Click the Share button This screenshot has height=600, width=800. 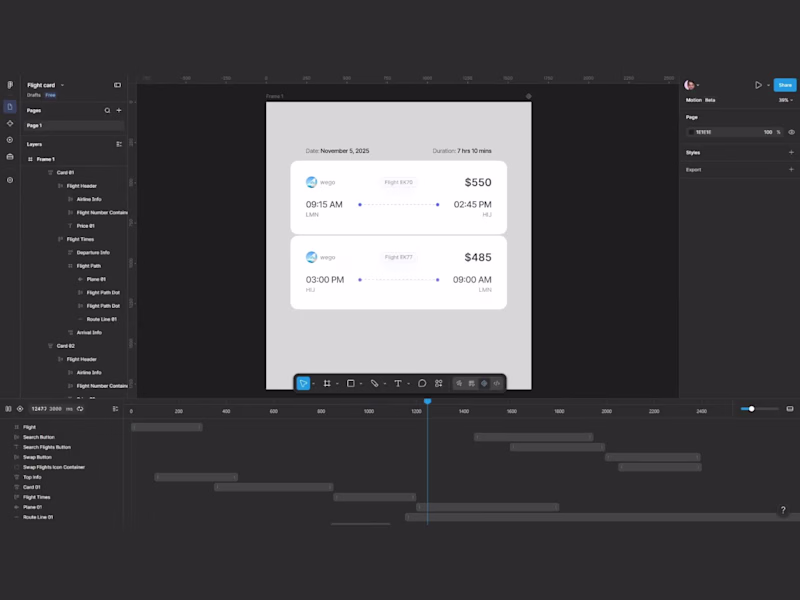point(785,85)
